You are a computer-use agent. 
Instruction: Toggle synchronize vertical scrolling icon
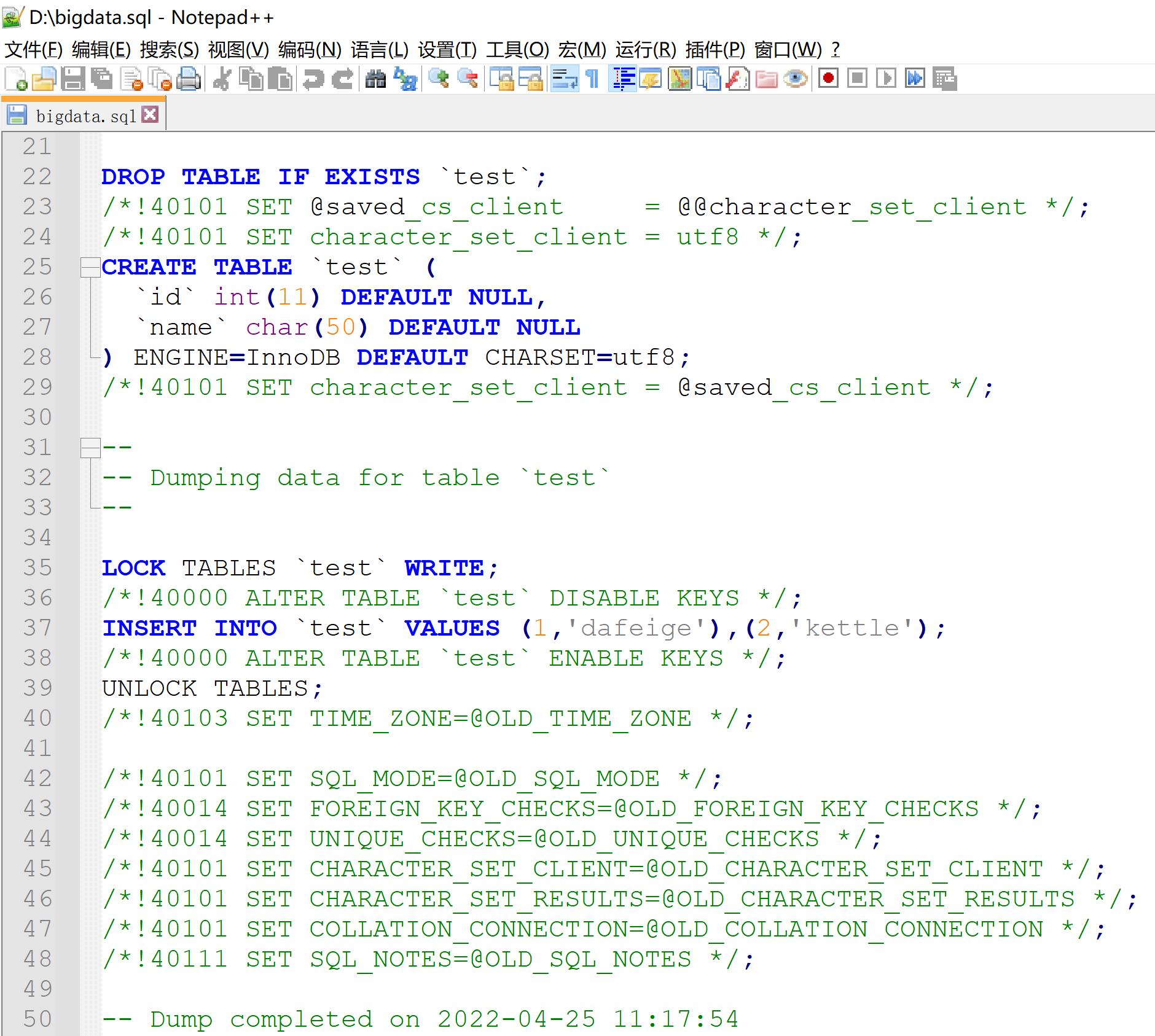click(501, 79)
